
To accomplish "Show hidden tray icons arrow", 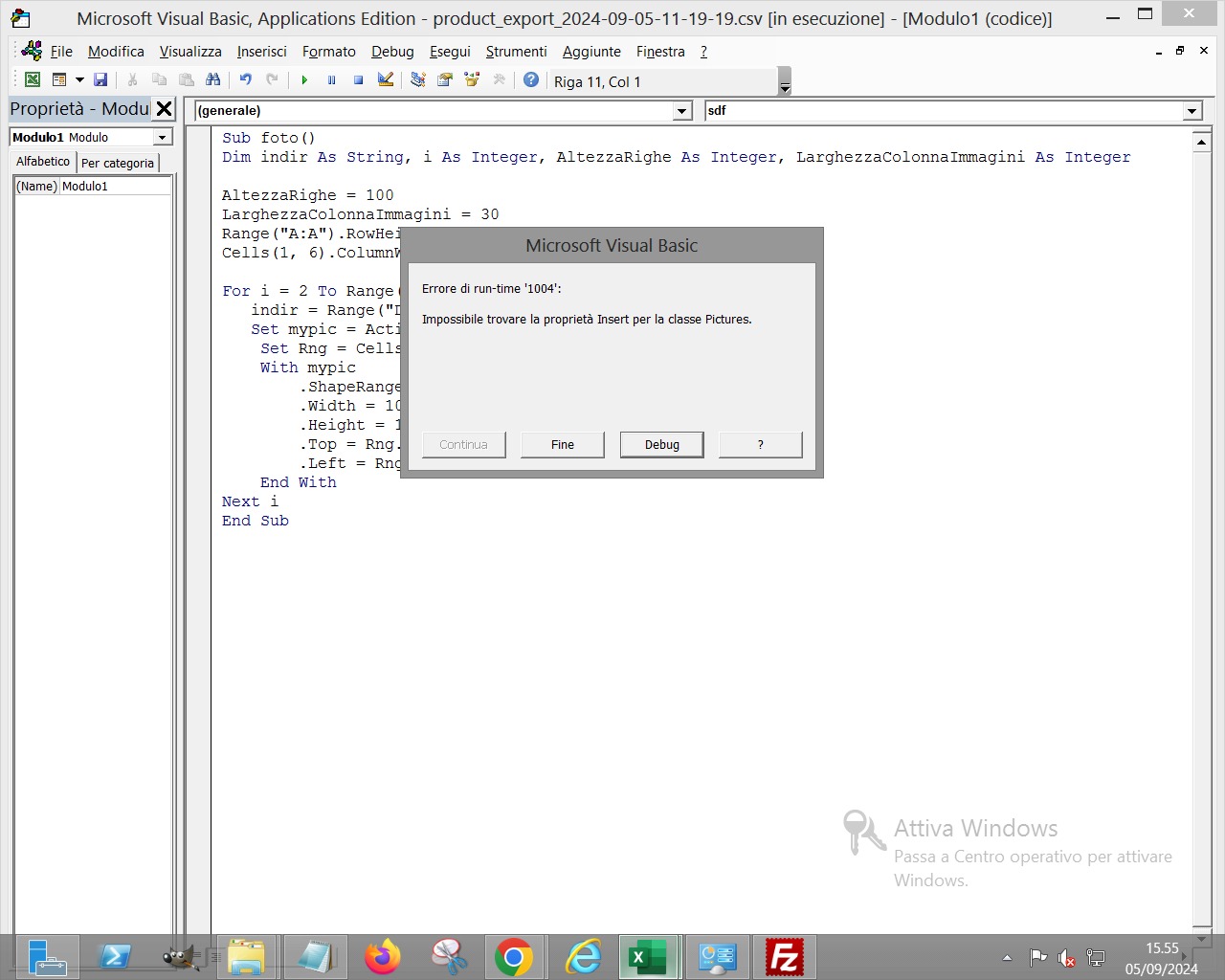I will click(1007, 958).
